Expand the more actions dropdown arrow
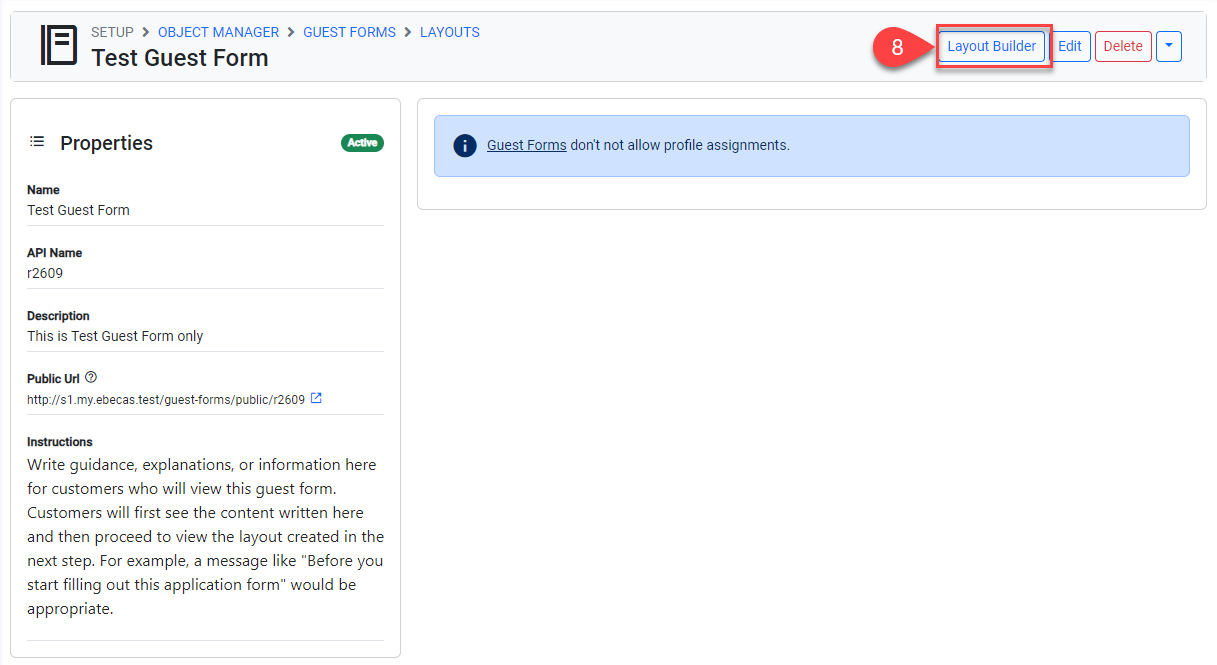The width and height of the screenshot is (1217, 665). click(x=1169, y=46)
